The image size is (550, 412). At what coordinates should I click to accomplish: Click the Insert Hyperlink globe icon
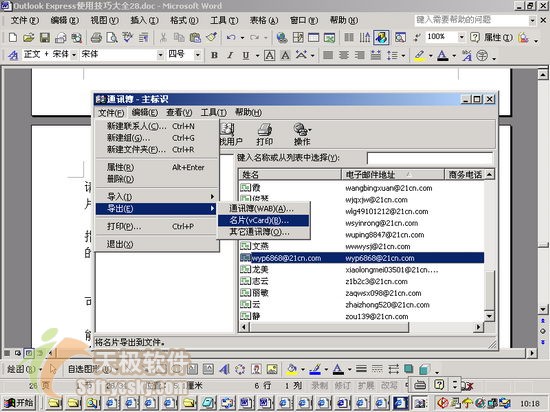282,37
